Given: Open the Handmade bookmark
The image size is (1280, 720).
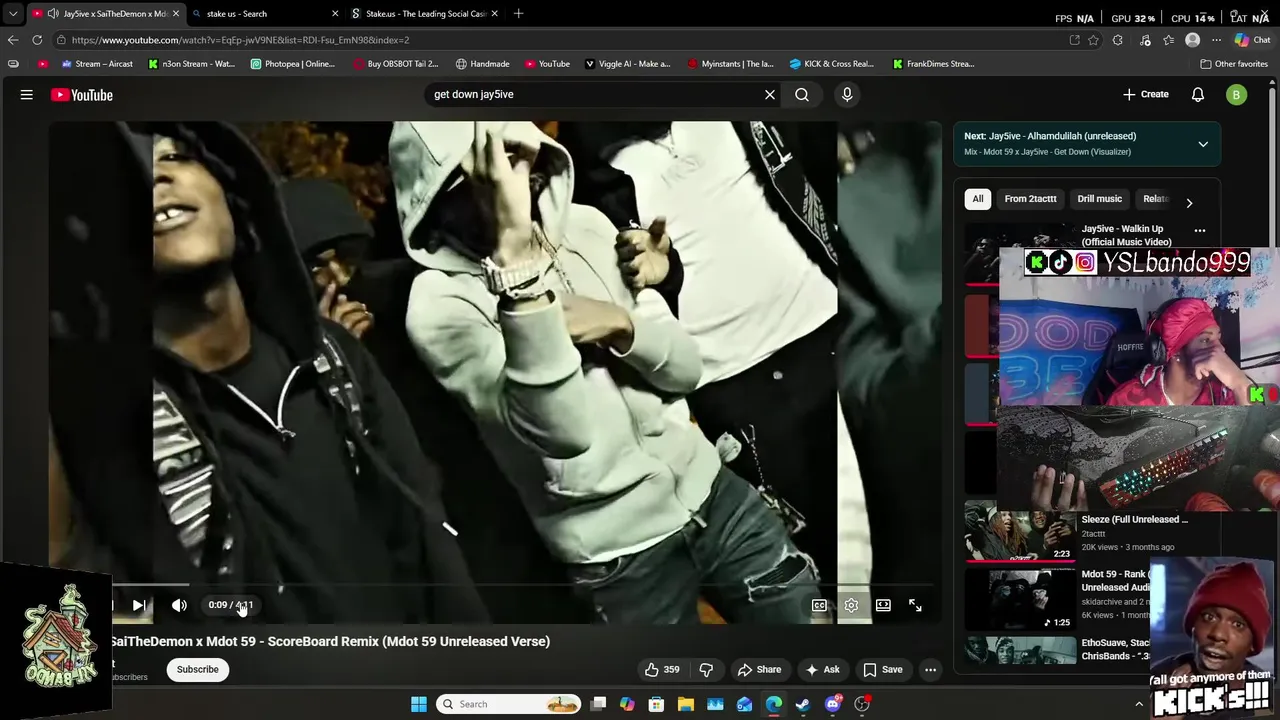Looking at the screenshot, I should point(482,64).
